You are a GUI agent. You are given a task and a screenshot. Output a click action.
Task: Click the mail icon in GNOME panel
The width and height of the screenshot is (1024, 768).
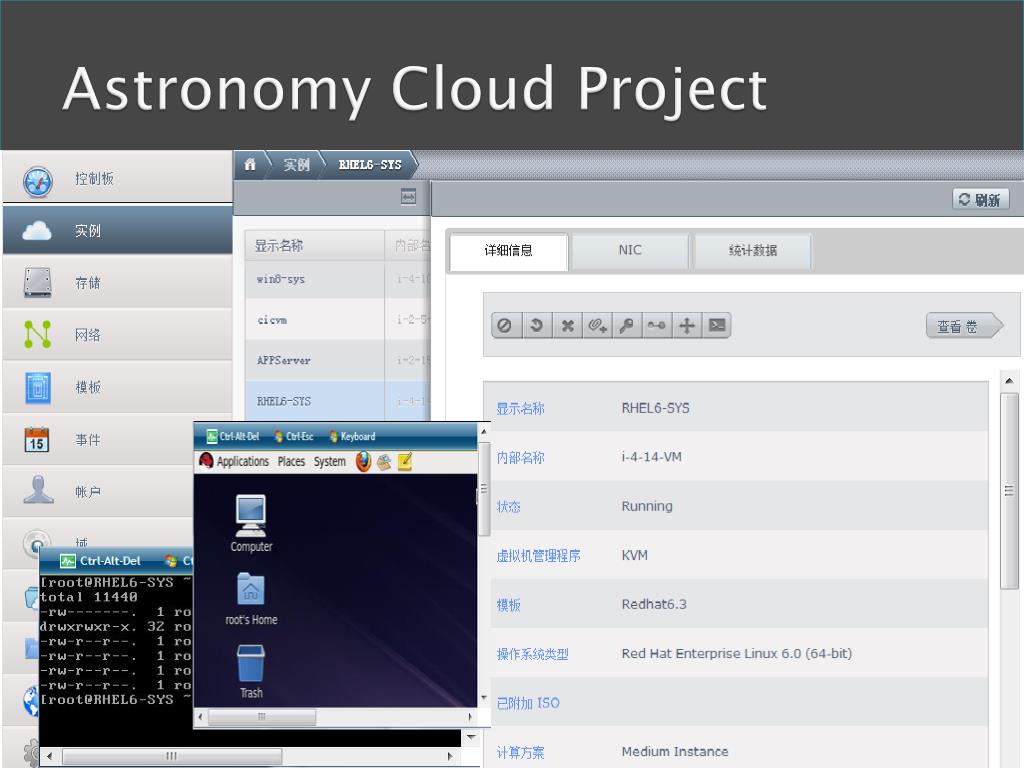pos(384,462)
